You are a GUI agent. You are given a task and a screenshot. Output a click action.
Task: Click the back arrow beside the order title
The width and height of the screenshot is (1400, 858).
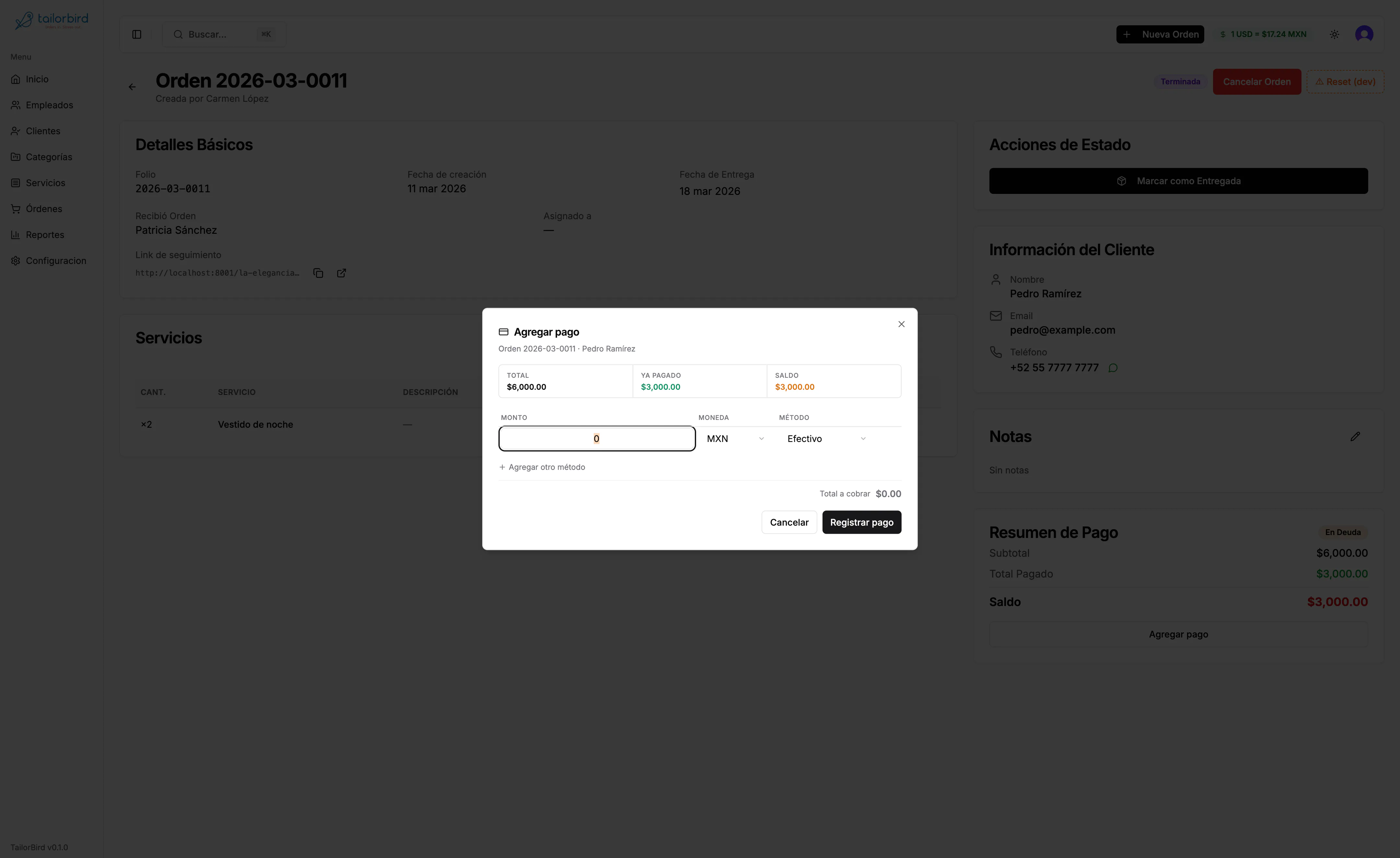[x=132, y=87]
